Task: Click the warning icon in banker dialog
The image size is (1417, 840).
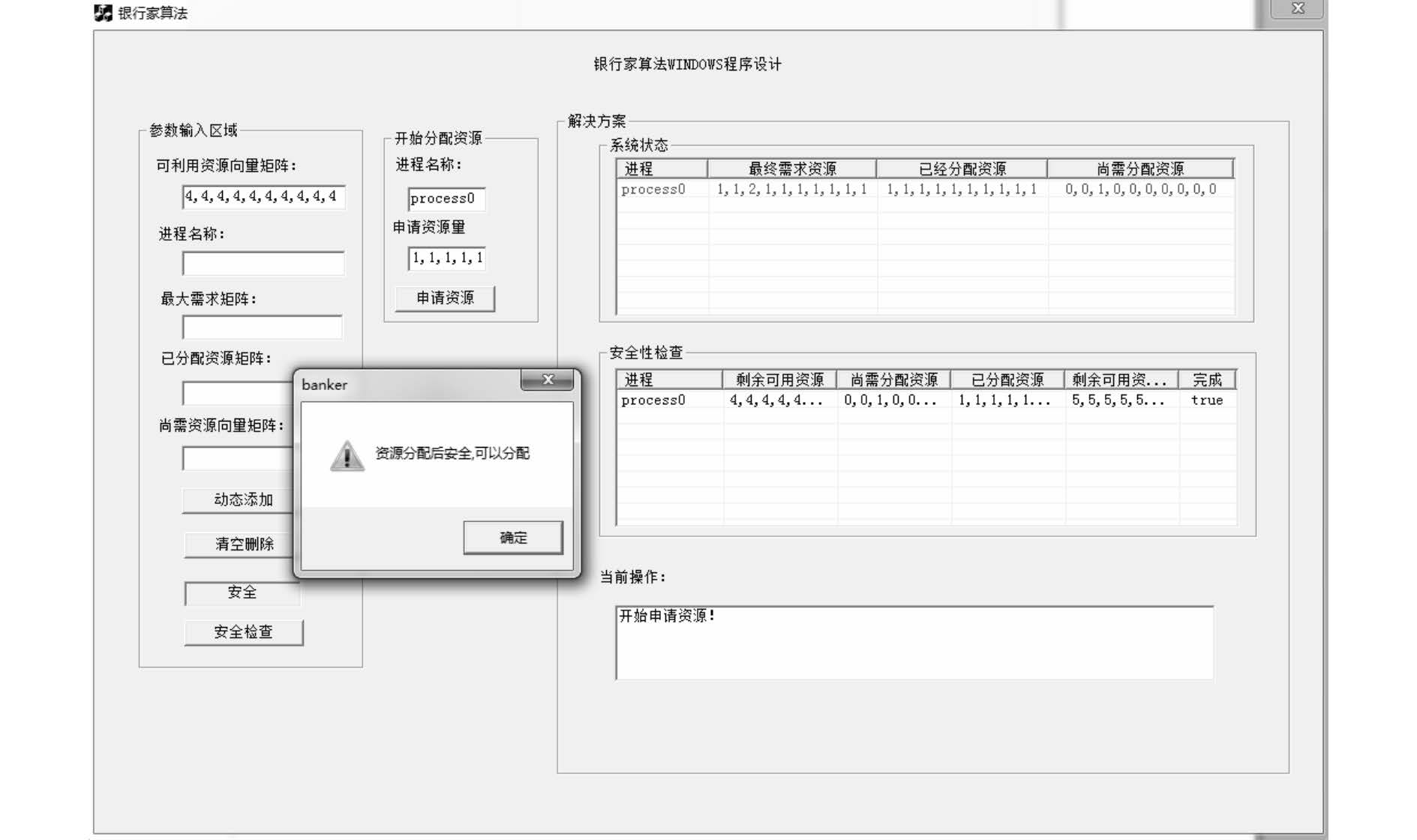Action: coord(347,455)
